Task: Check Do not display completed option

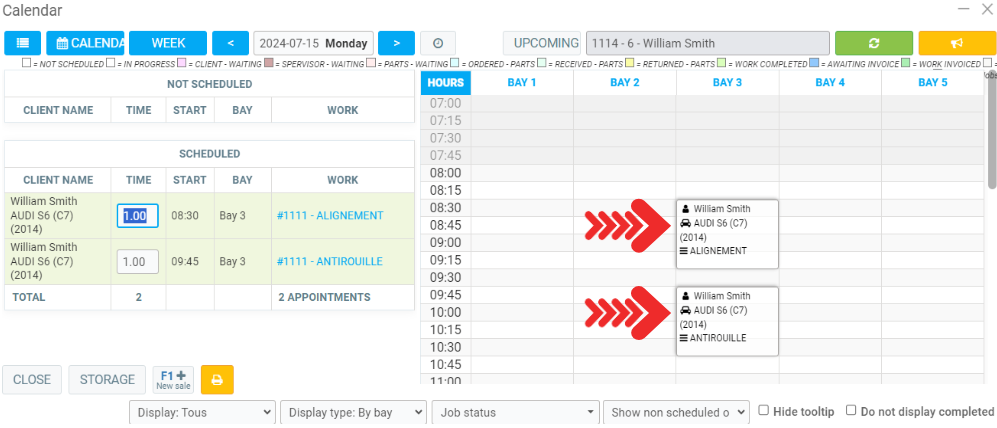Action: pyautogui.click(x=852, y=410)
